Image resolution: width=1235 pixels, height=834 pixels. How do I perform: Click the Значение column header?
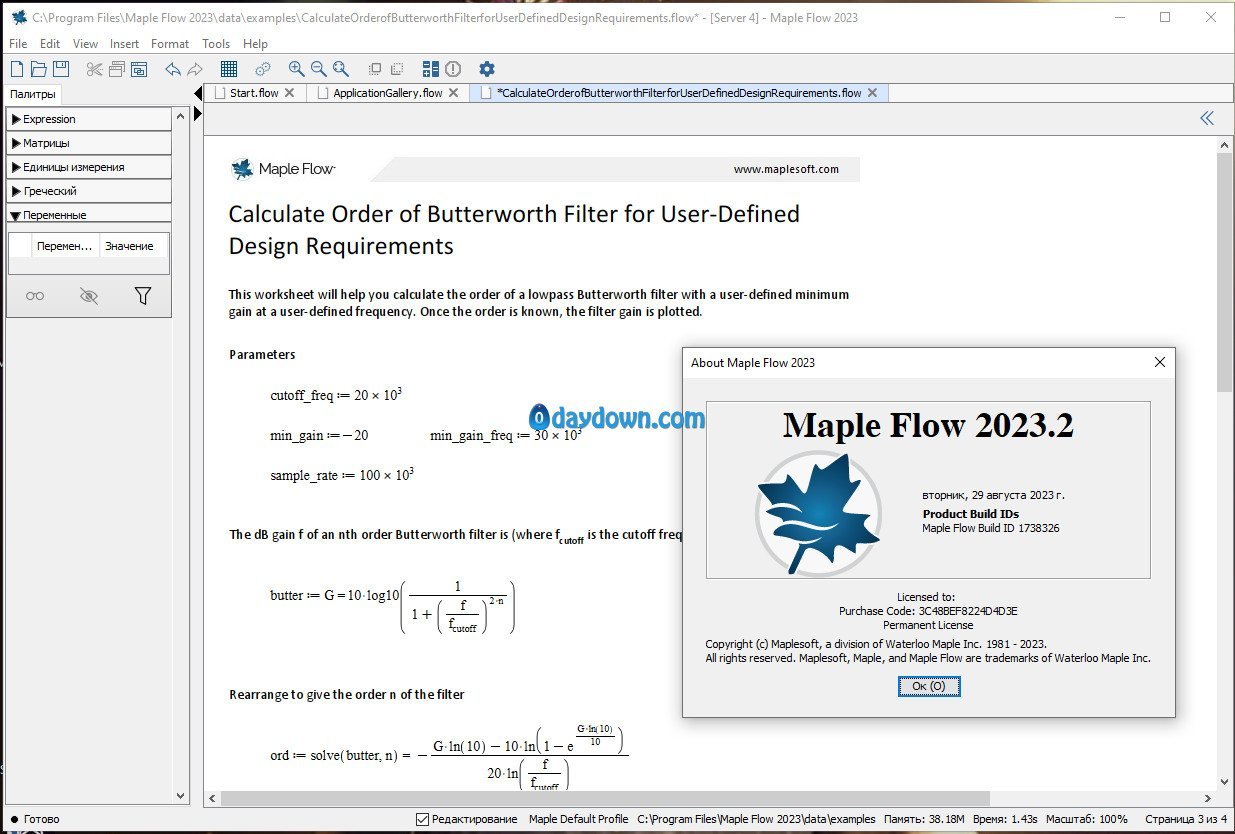[132, 246]
